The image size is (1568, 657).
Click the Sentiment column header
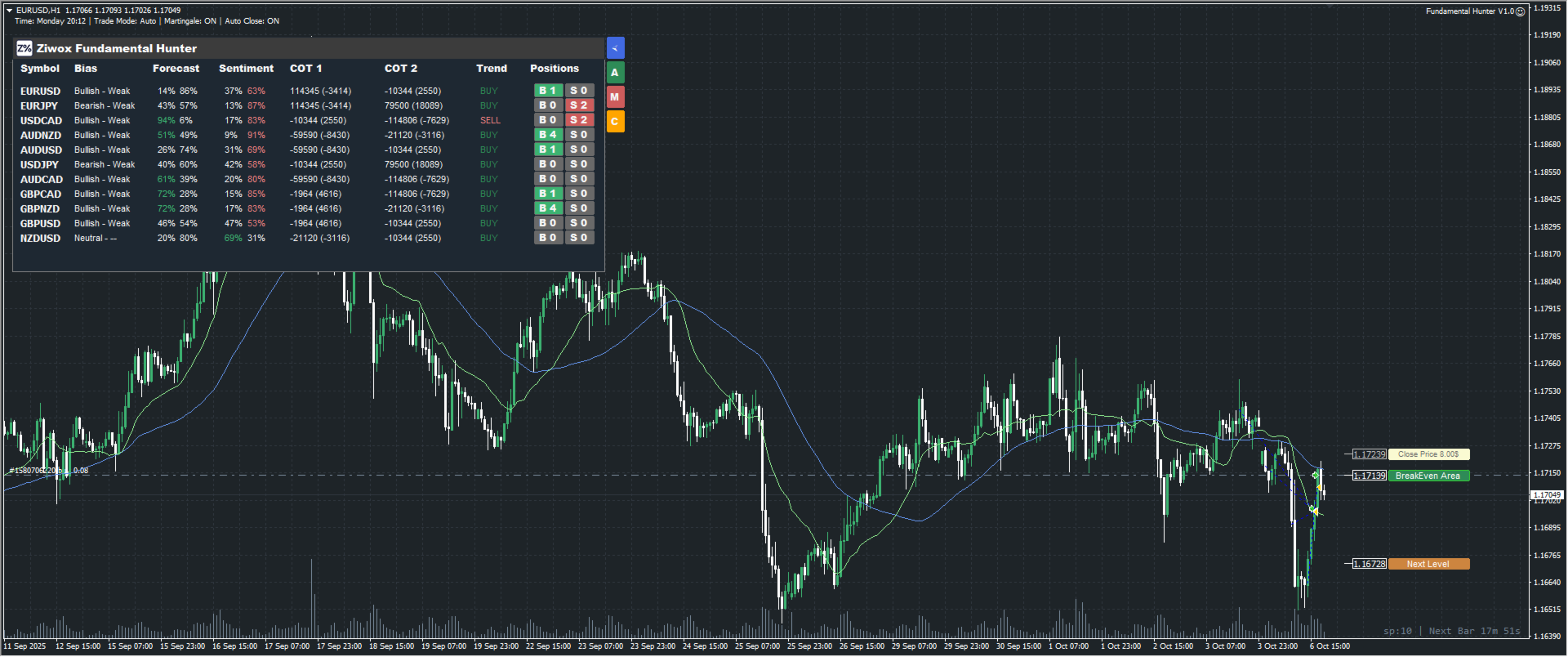click(x=246, y=69)
